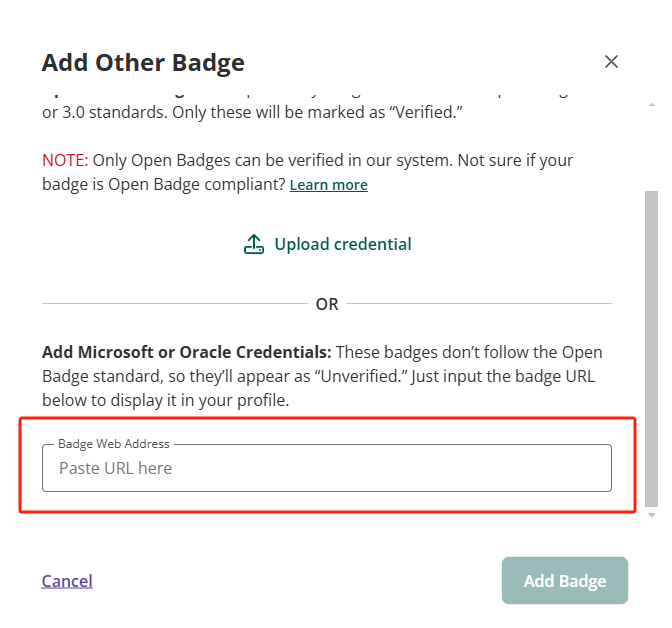Click the Add Other Badge heading

[x=143, y=63]
